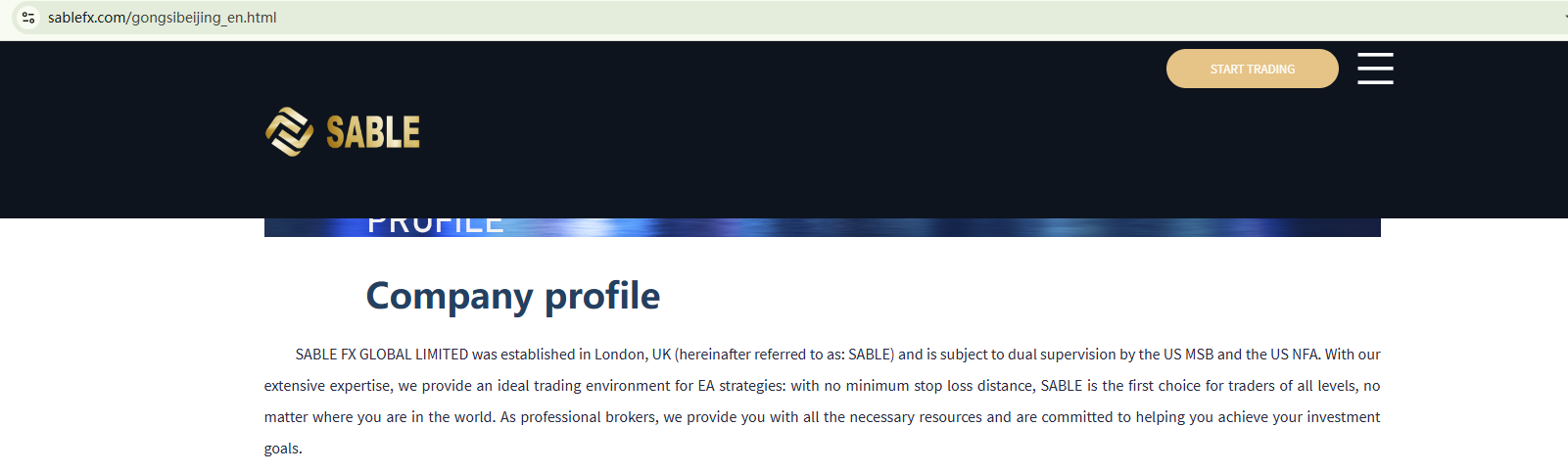Click the blue PROFILE banner image
1568x475 pixels.
pyautogui.click(x=823, y=227)
